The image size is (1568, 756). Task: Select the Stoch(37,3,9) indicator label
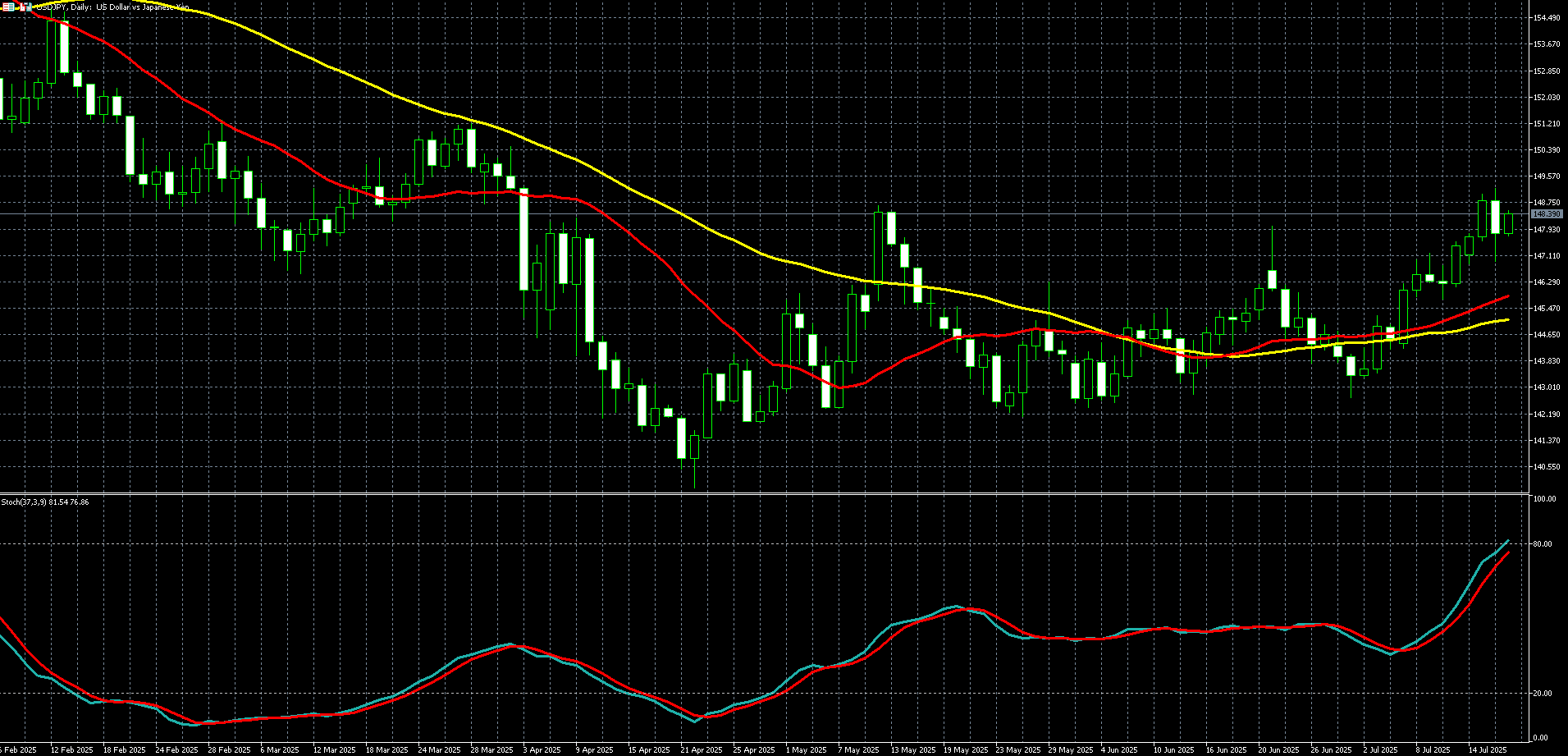(45, 502)
